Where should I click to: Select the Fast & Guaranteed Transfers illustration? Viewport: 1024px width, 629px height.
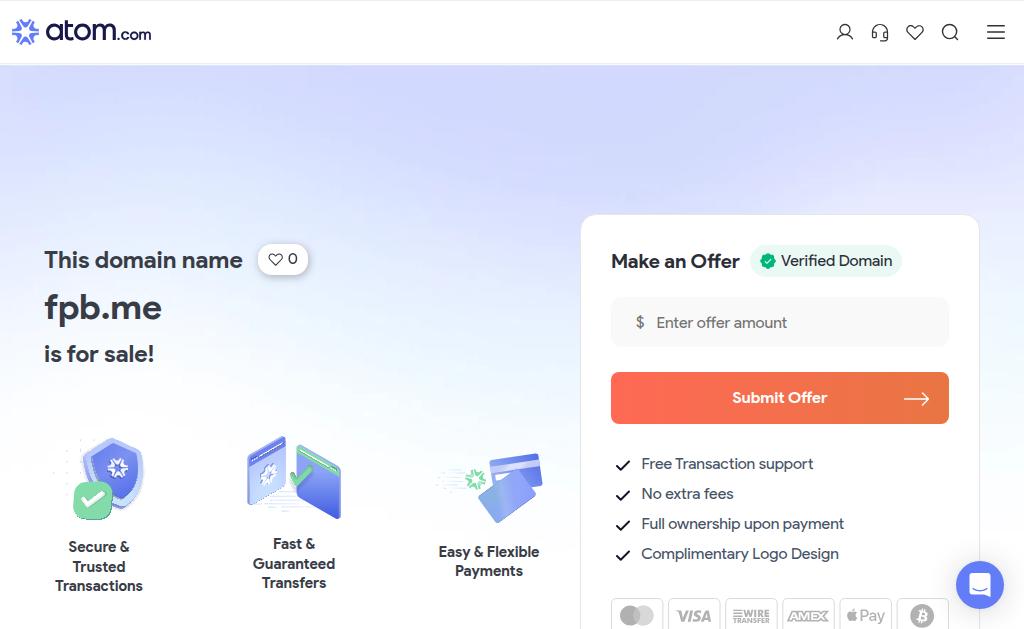point(294,477)
